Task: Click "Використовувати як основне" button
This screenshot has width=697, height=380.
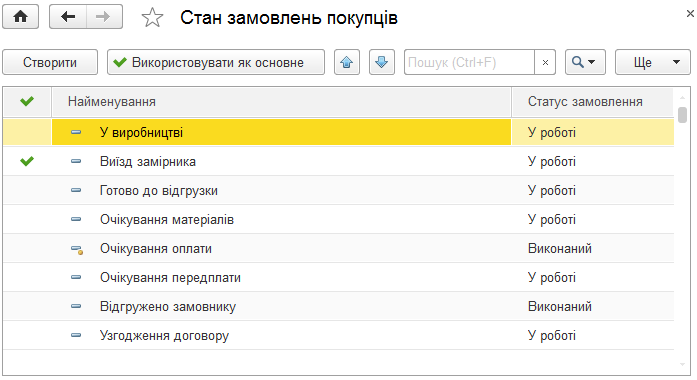Action: (x=216, y=62)
